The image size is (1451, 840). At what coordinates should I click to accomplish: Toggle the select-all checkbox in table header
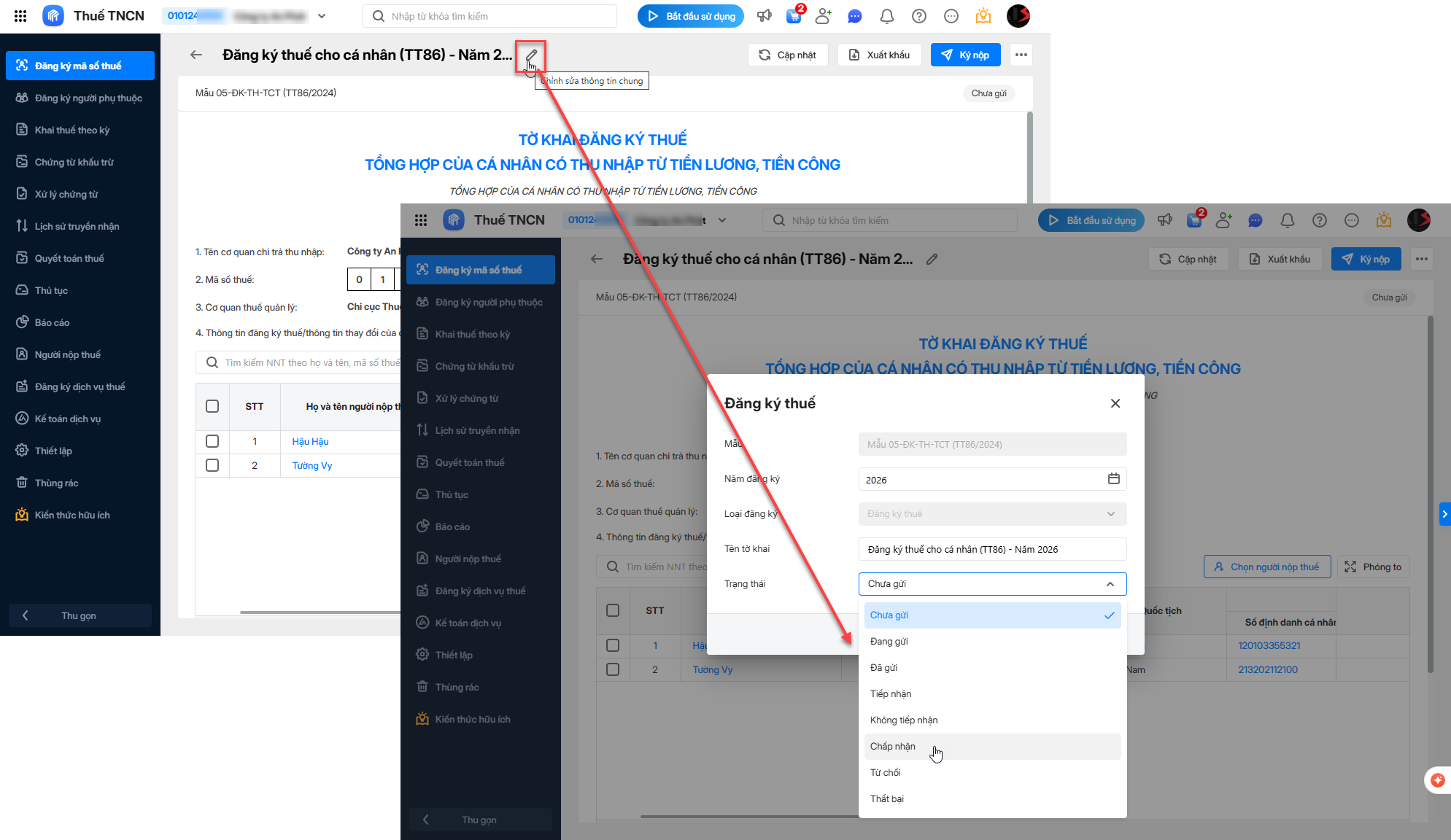[212, 406]
